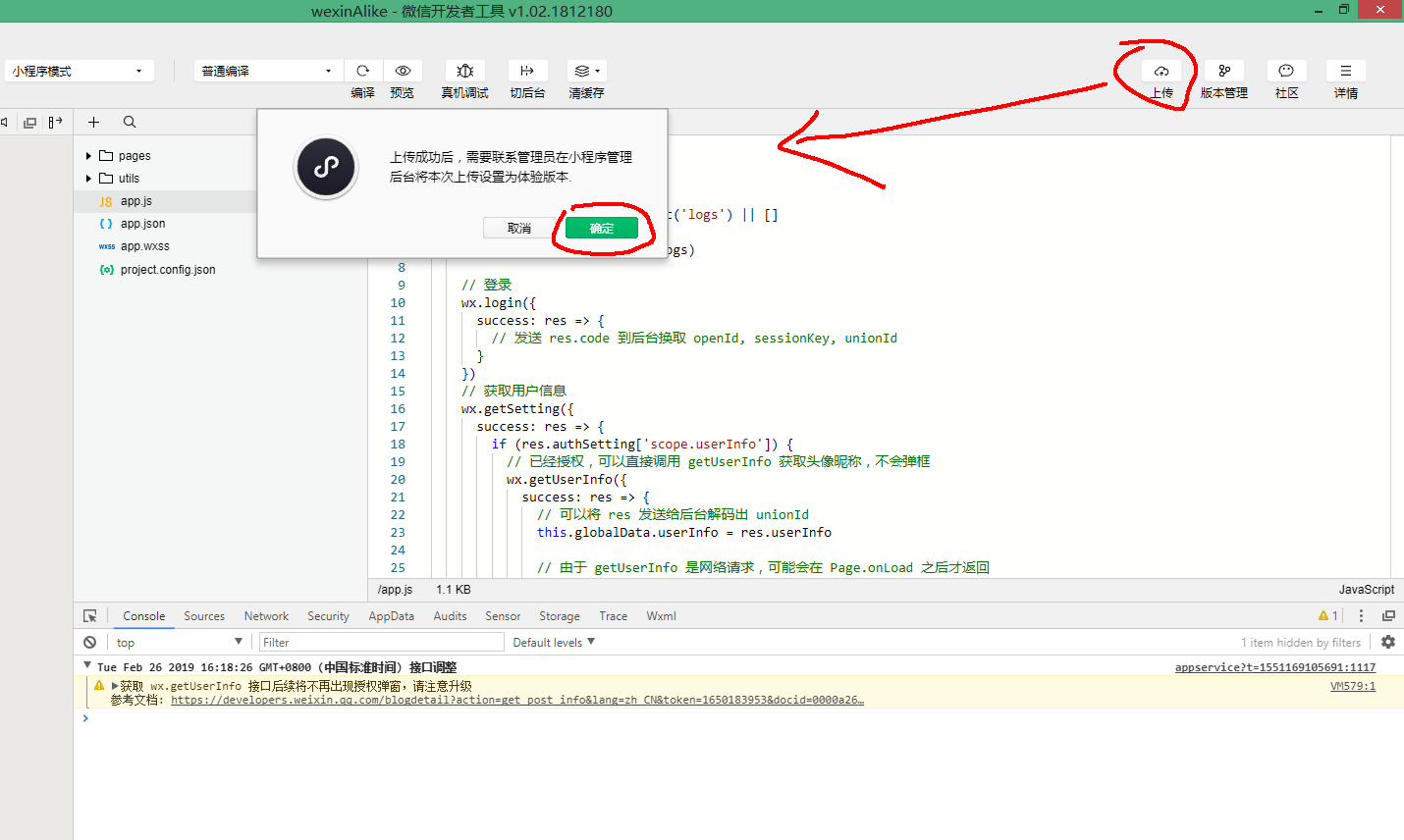1404x840 pixels.
Task: Add a new file with plus icon
Action: point(93,122)
